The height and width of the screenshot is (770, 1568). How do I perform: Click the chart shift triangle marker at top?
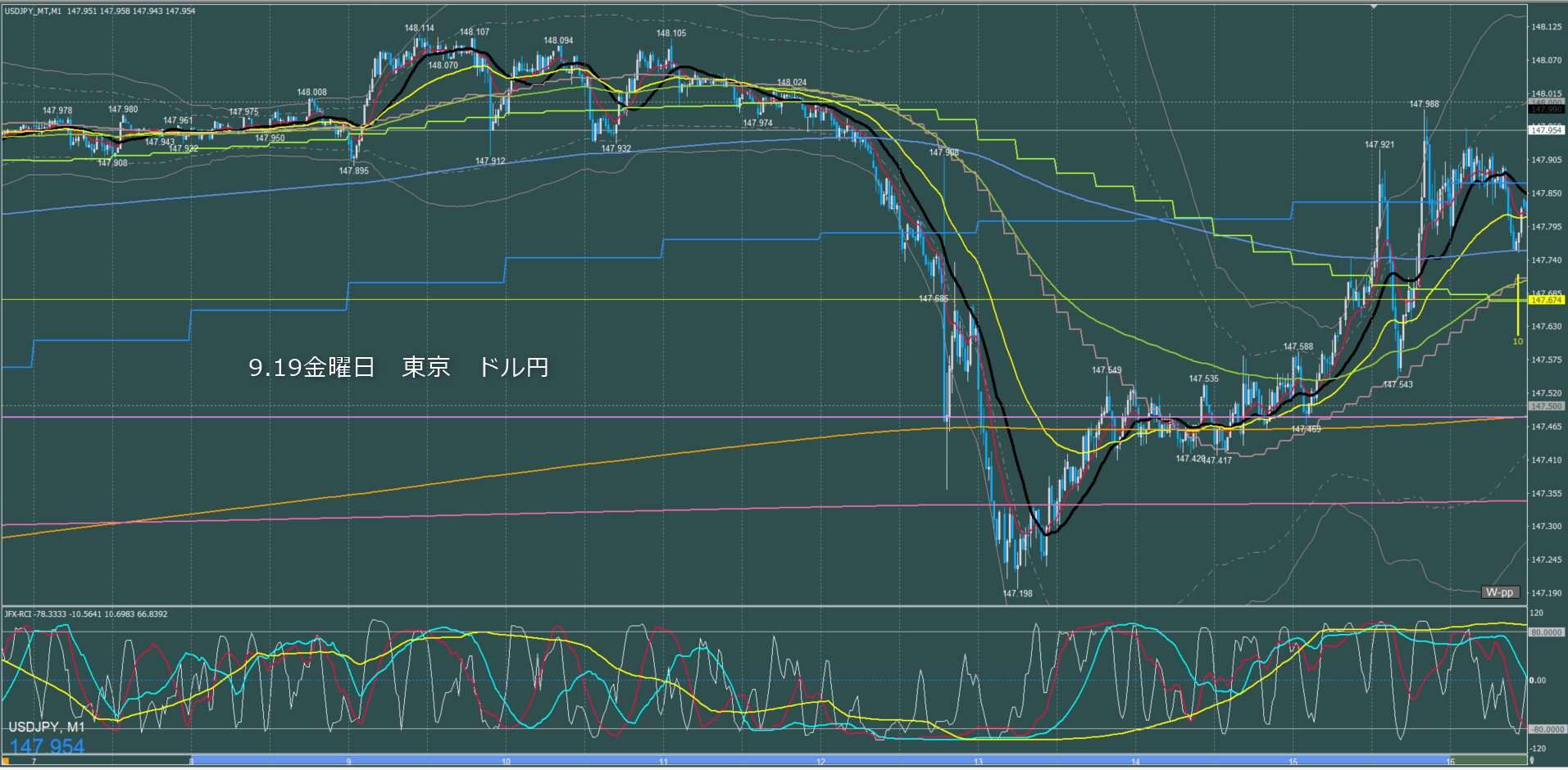coord(1375,7)
